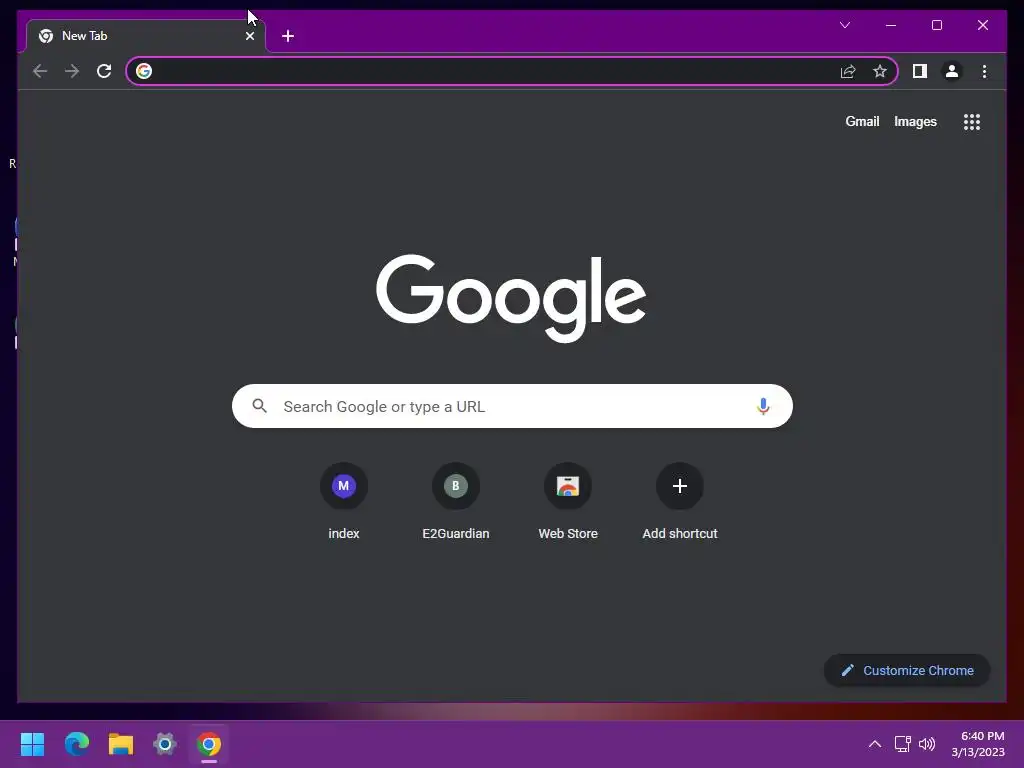This screenshot has height=768, width=1024.
Task: Show hidden tray icons chevron
Action: [874, 744]
